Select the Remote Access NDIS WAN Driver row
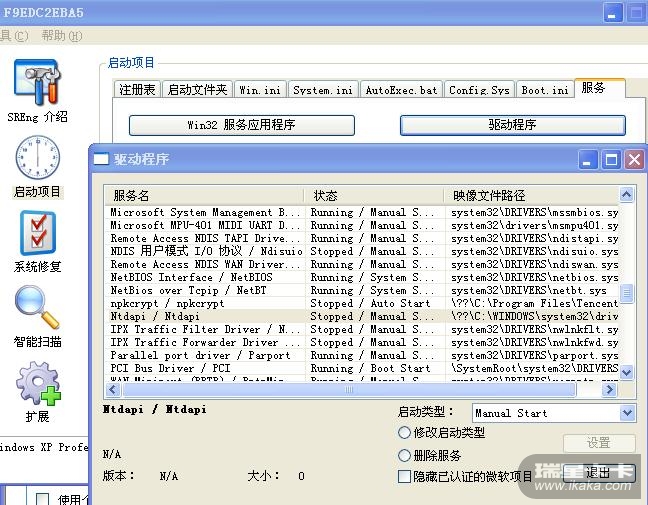 tap(362, 264)
